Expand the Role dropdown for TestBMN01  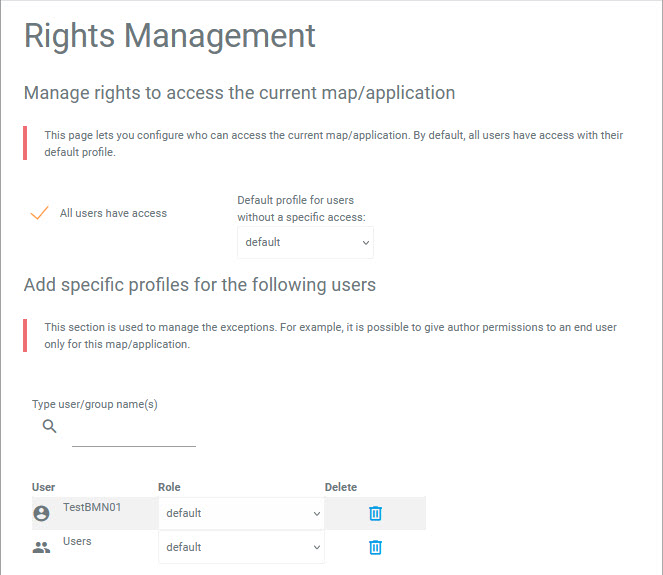pyautogui.click(x=241, y=513)
